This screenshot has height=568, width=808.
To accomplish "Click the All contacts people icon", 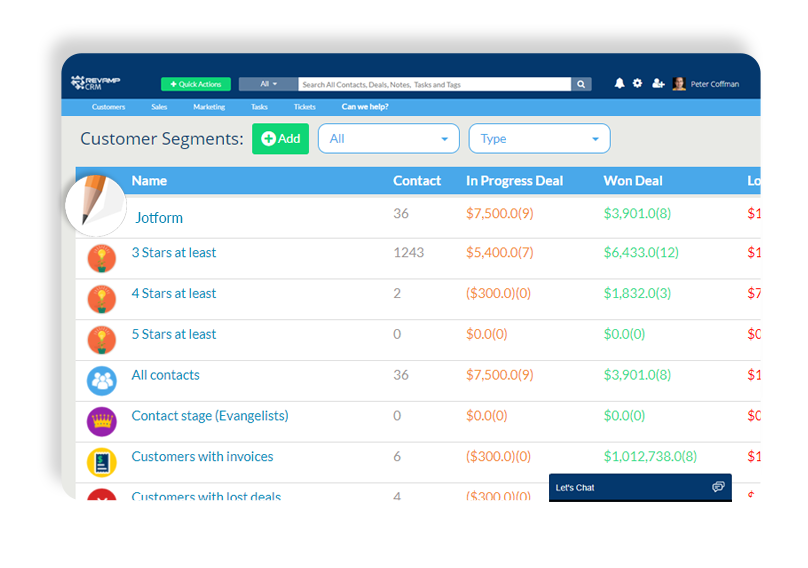I will click(x=102, y=381).
